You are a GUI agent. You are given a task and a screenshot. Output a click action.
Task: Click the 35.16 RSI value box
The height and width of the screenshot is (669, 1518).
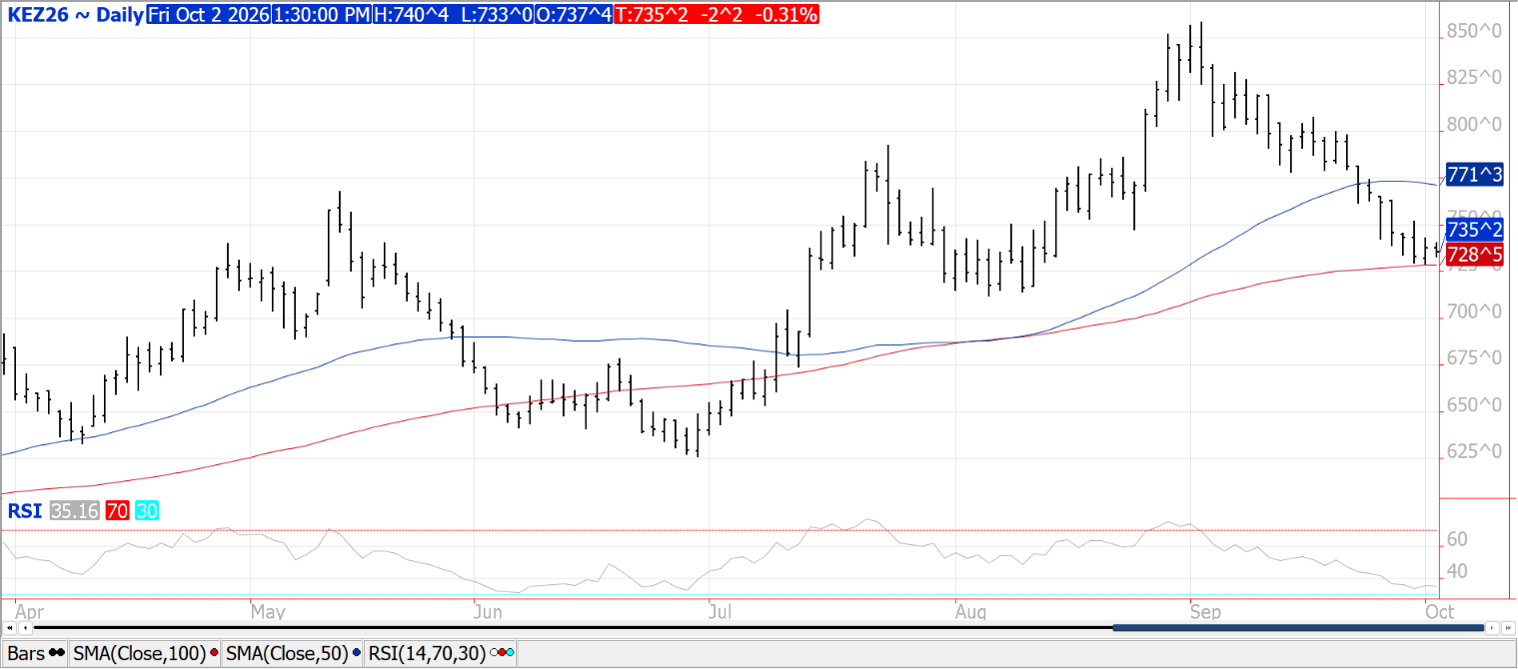click(x=75, y=511)
